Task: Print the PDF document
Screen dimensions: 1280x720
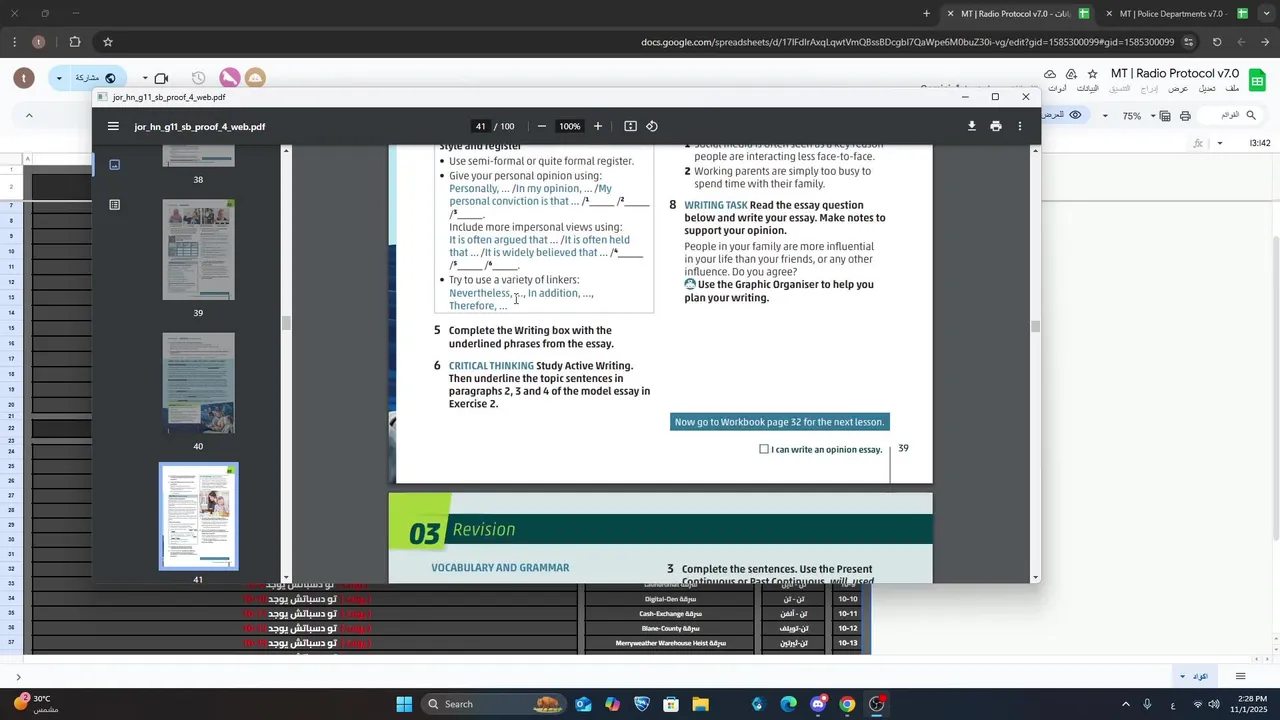Action: pyautogui.click(x=996, y=126)
